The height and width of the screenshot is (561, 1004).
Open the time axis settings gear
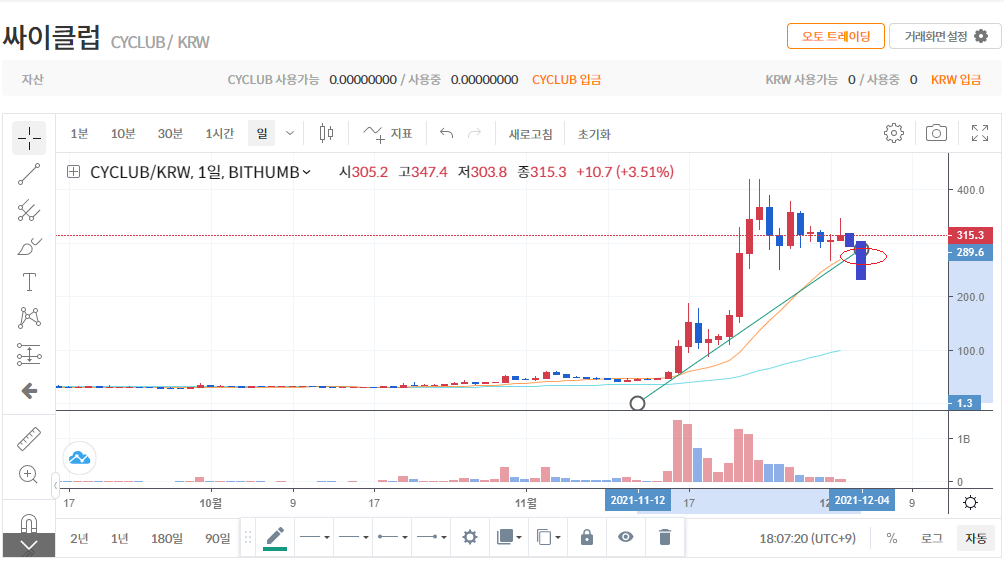pos(971,503)
